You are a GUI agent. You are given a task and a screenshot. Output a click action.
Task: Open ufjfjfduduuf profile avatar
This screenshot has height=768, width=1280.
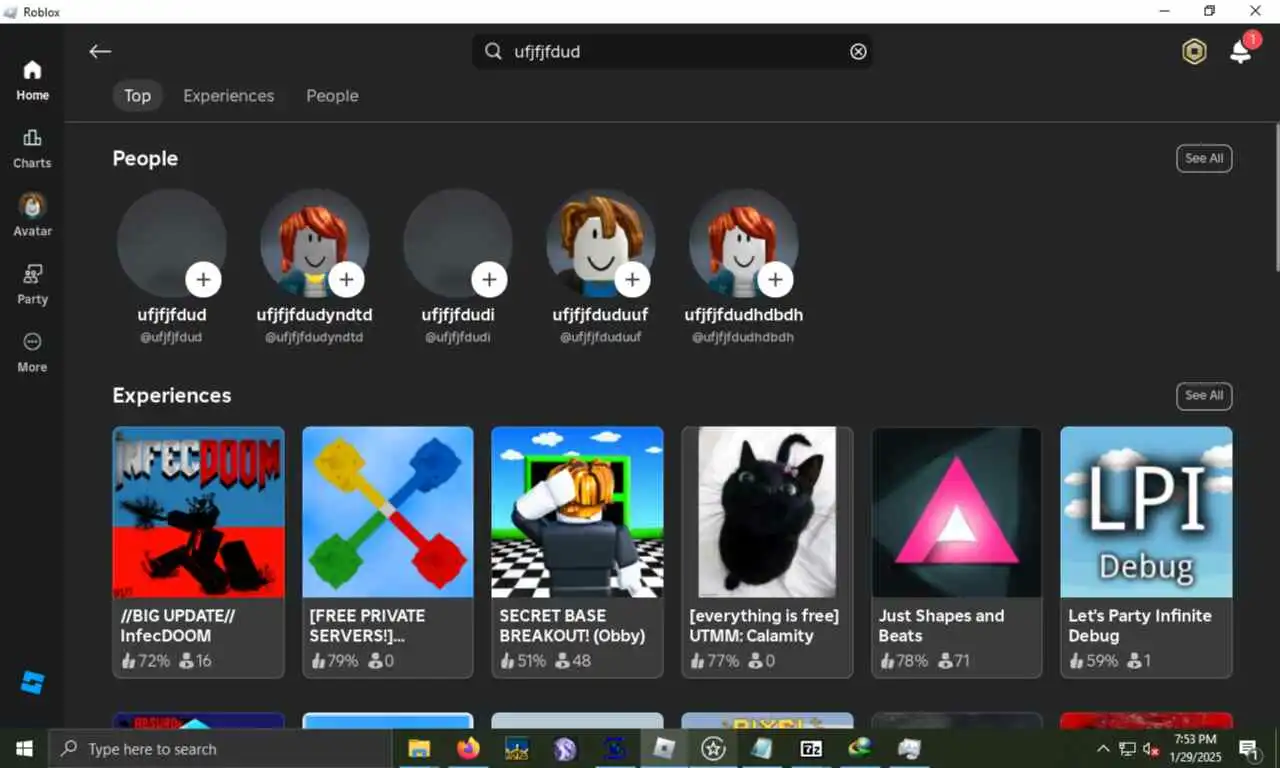click(x=600, y=243)
